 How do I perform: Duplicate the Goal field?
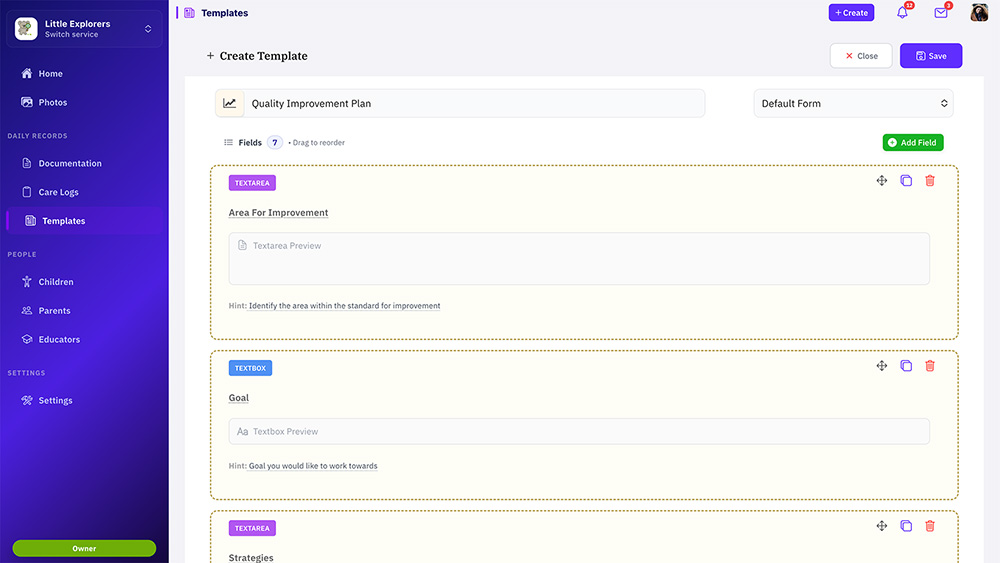click(906, 365)
